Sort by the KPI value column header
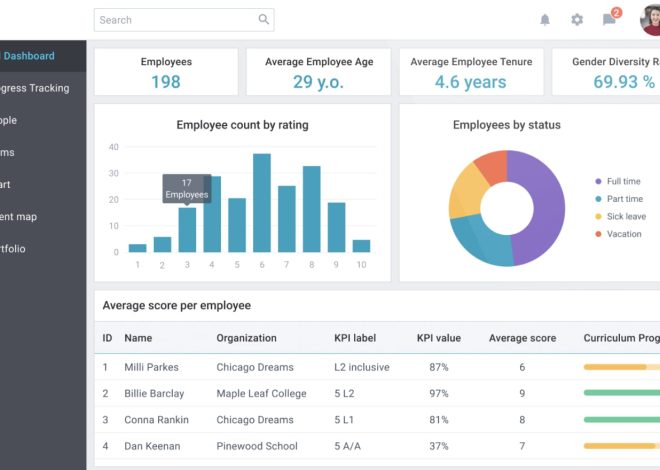Image resolution: width=660 pixels, height=470 pixels. (x=439, y=338)
